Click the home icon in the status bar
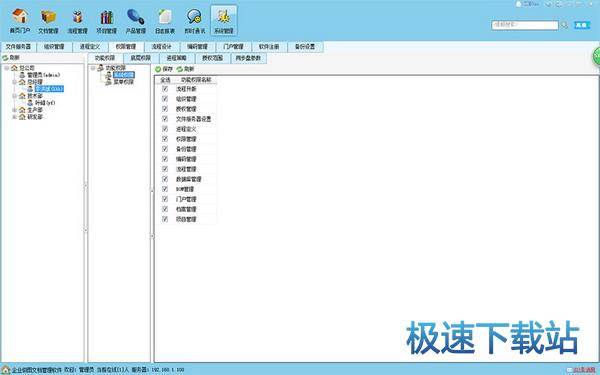Screen dimensions: 600x375 click(5, 370)
